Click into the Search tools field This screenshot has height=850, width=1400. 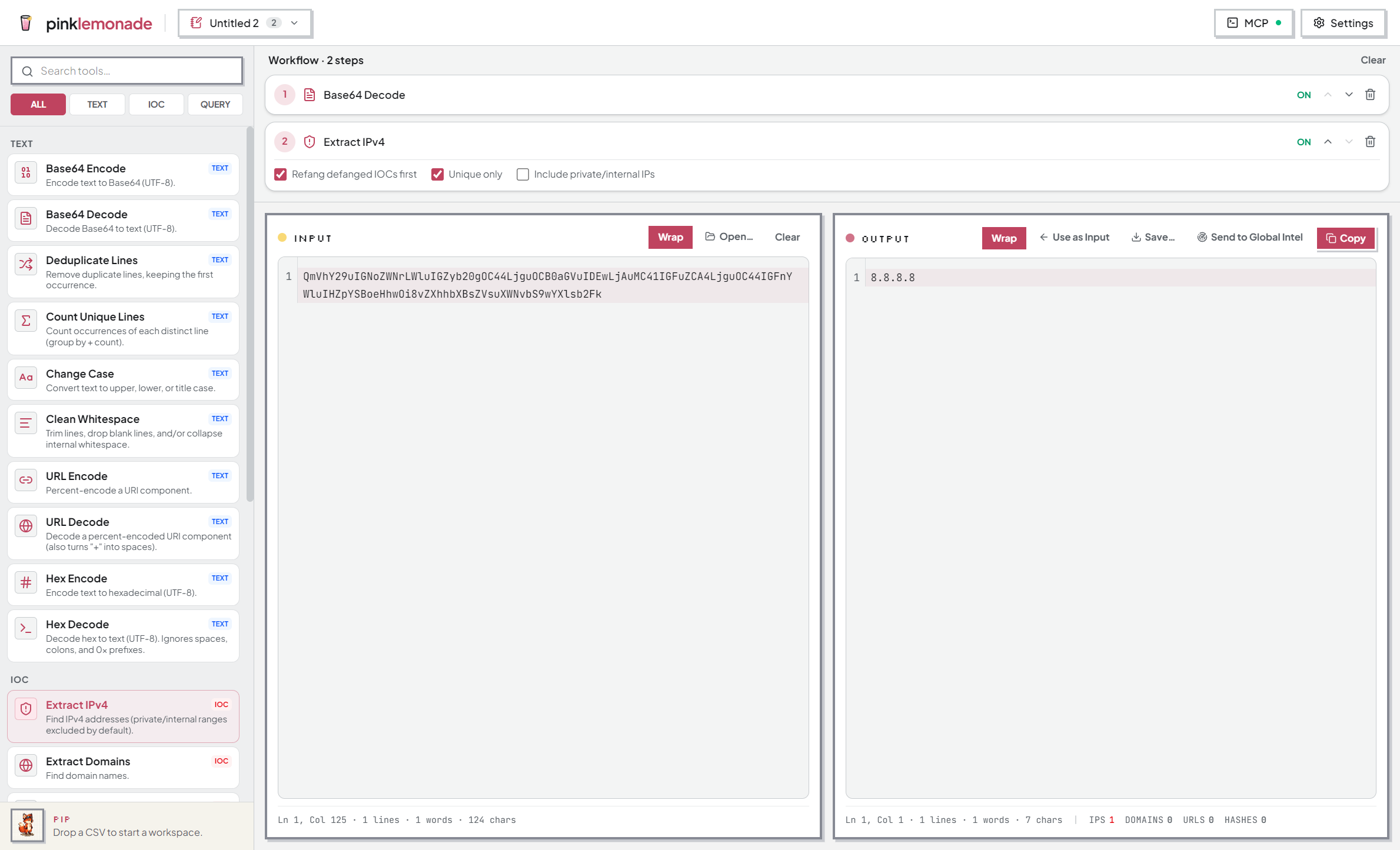(x=127, y=71)
